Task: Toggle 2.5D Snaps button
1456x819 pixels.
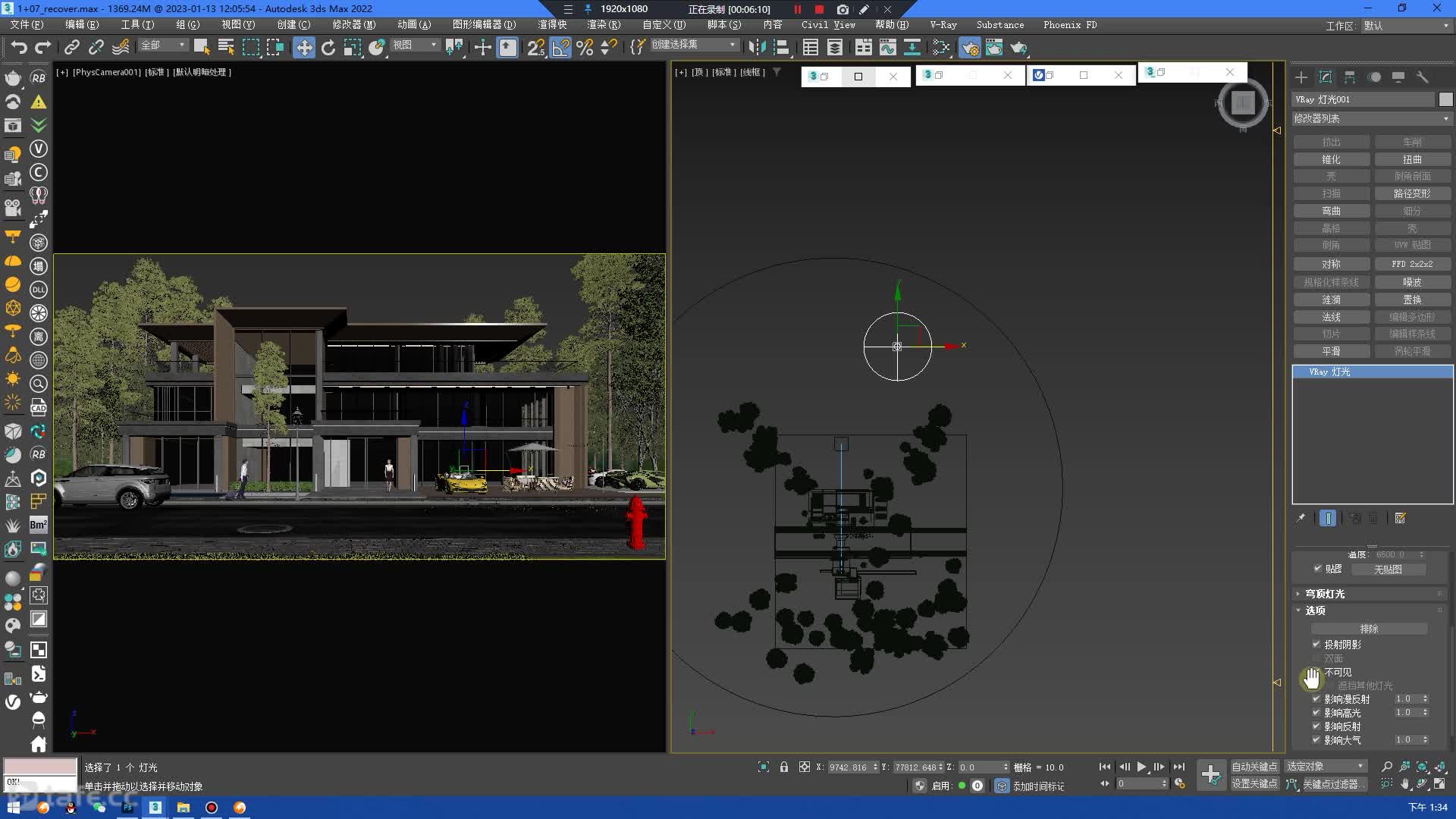Action: 535,47
